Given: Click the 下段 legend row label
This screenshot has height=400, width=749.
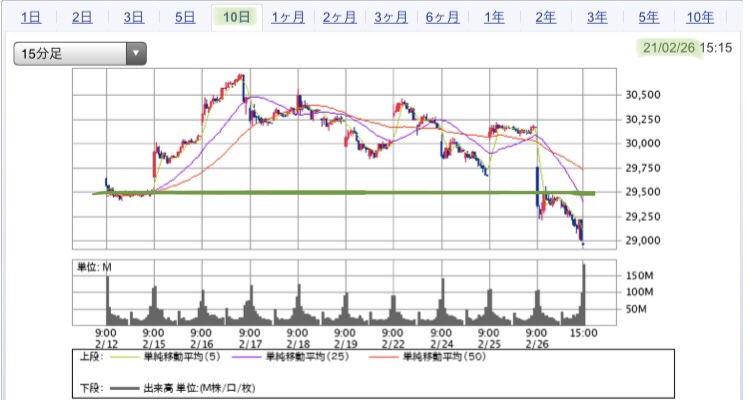Looking at the screenshot, I should [x=91, y=388].
